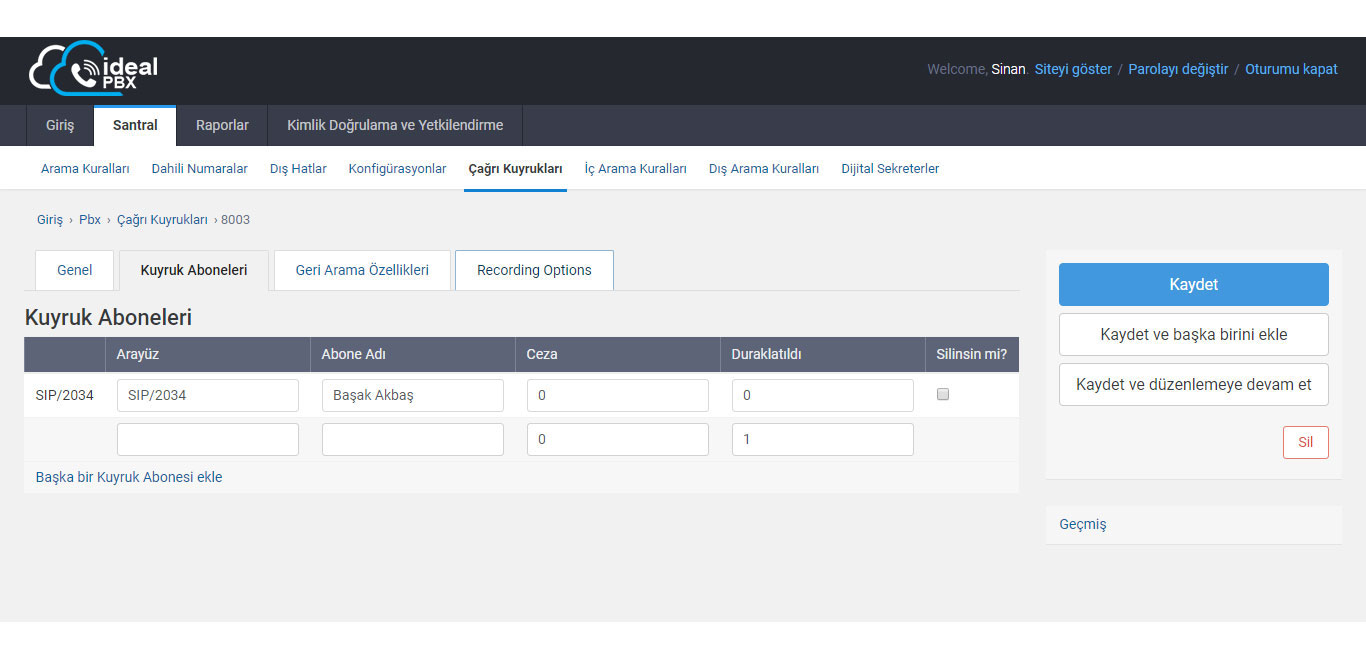Open the Recording Options tab
This screenshot has height=660, width=1366.
534,270
